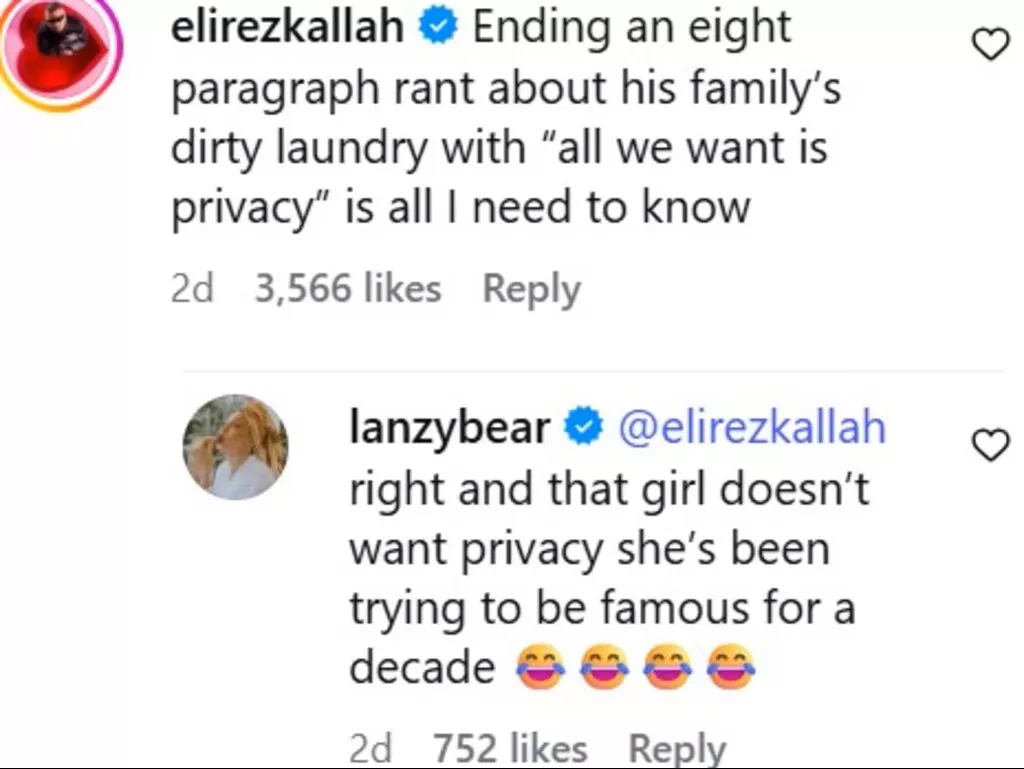Go to the lanzybear username profile

(450, 428)
